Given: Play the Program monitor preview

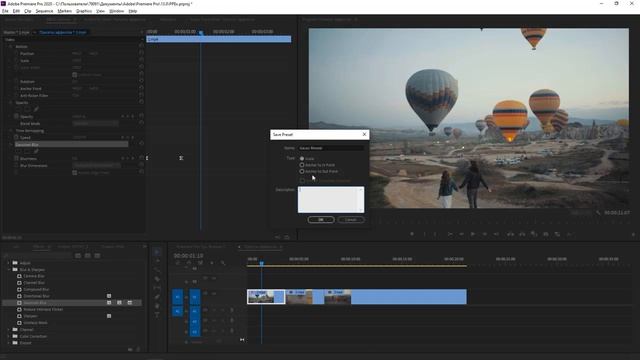Looking at the screenshot, I should pyautogui.click(x=473, y=234).
